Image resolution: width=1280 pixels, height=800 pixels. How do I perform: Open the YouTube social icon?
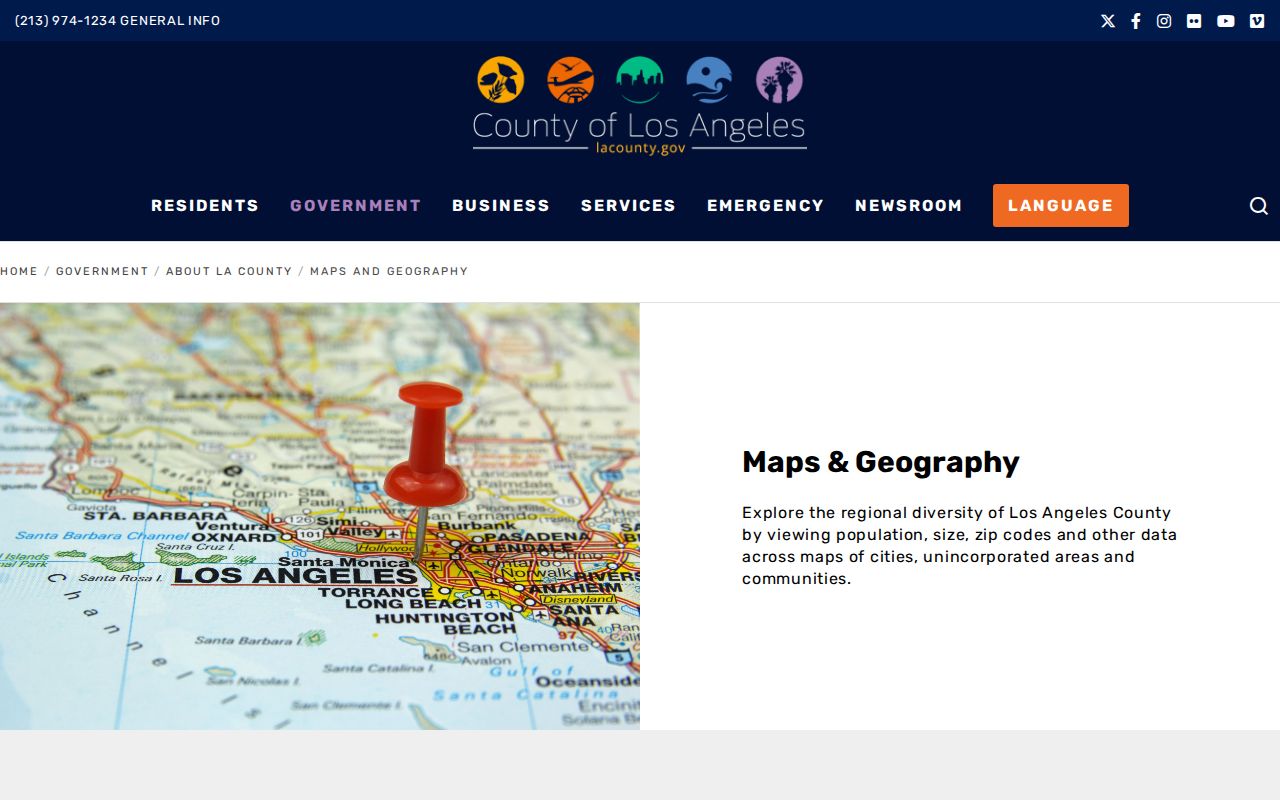(1226, 21)
